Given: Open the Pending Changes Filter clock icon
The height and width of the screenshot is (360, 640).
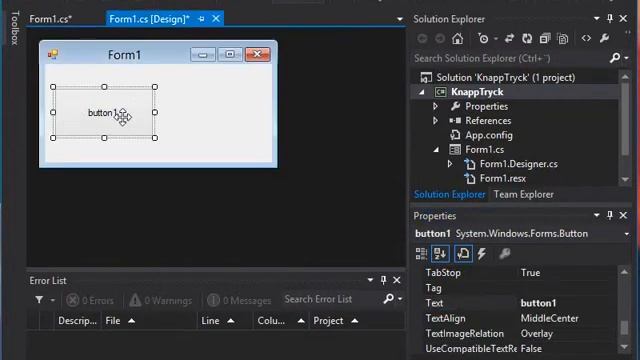Looking at the screenshot, I should (x=483, y=39).
